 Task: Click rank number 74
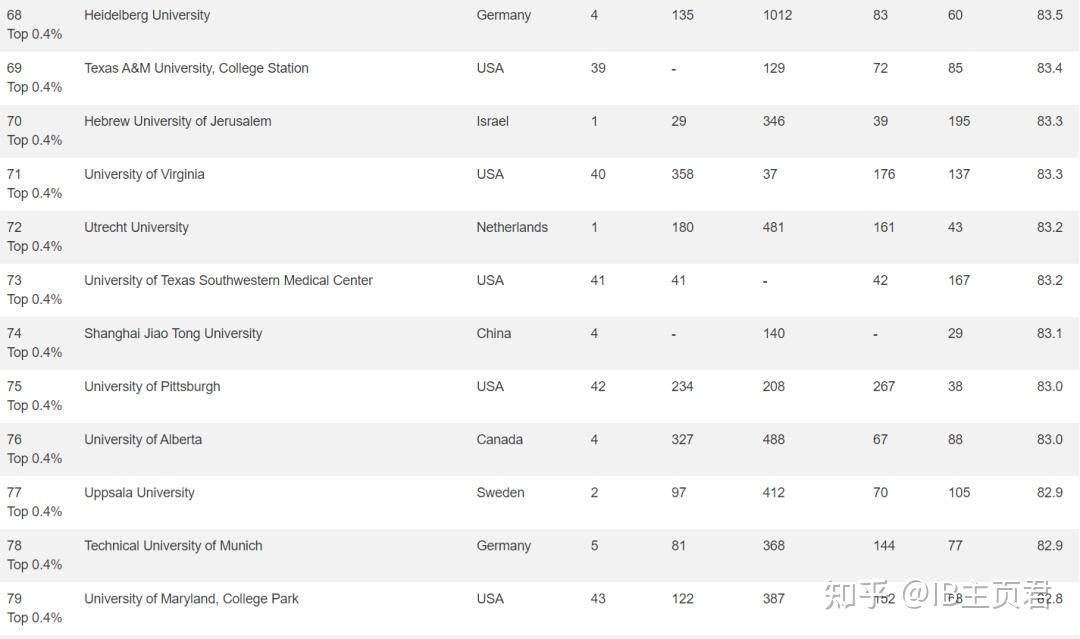click(14, 333)
